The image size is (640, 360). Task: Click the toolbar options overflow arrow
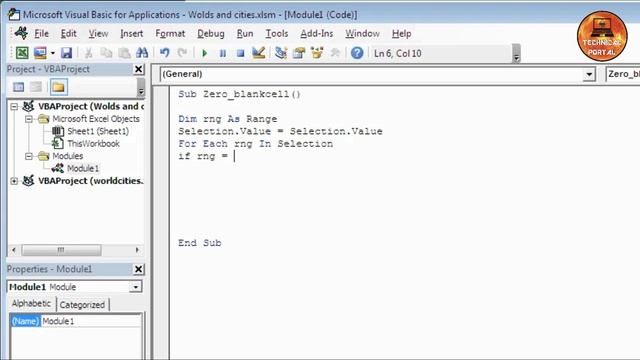coord(516,54)
